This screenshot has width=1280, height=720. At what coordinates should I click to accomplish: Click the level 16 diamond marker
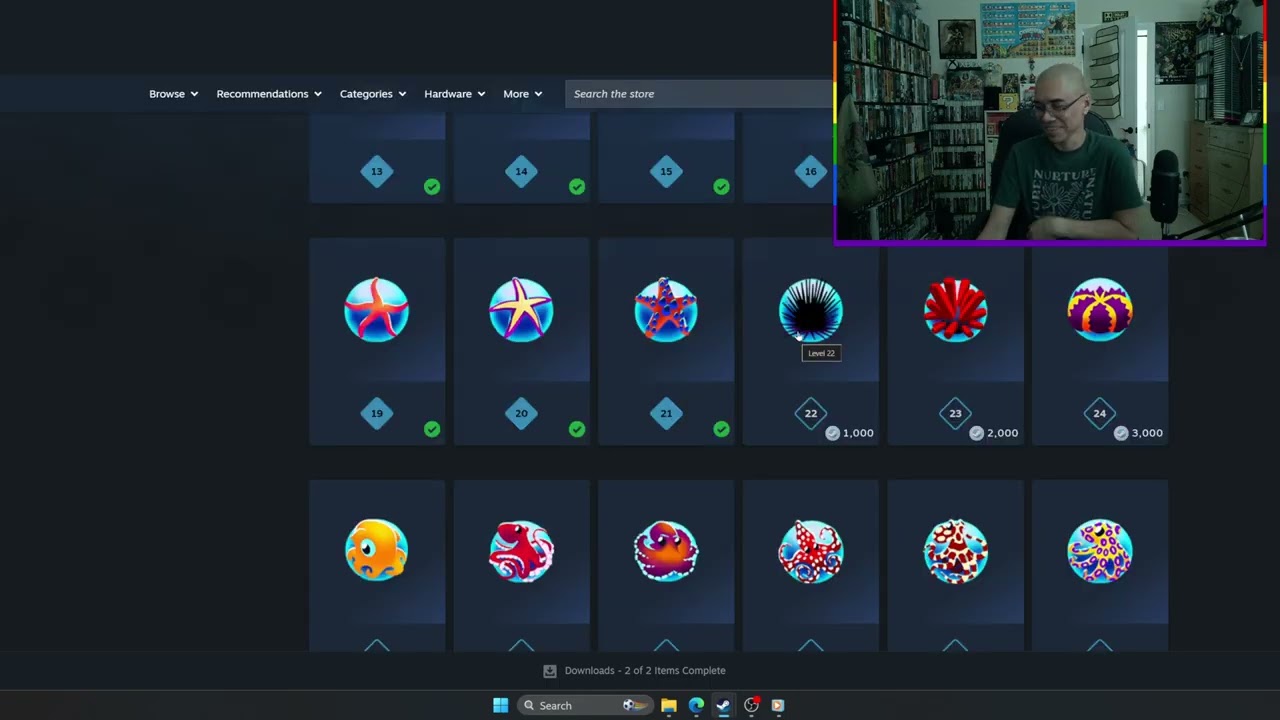(811, 171)
